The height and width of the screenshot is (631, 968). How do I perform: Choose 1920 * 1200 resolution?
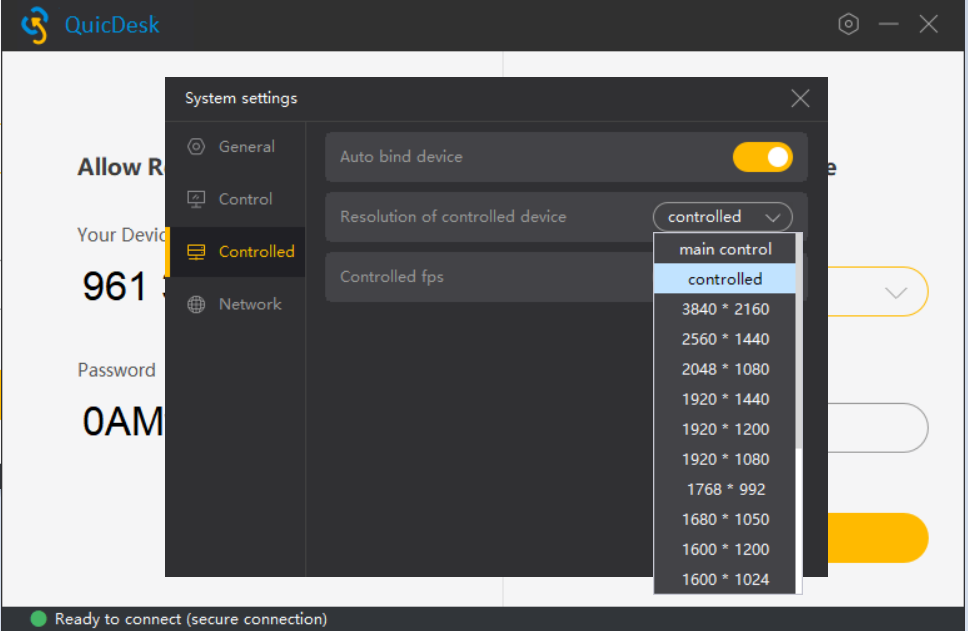[725, 430]
